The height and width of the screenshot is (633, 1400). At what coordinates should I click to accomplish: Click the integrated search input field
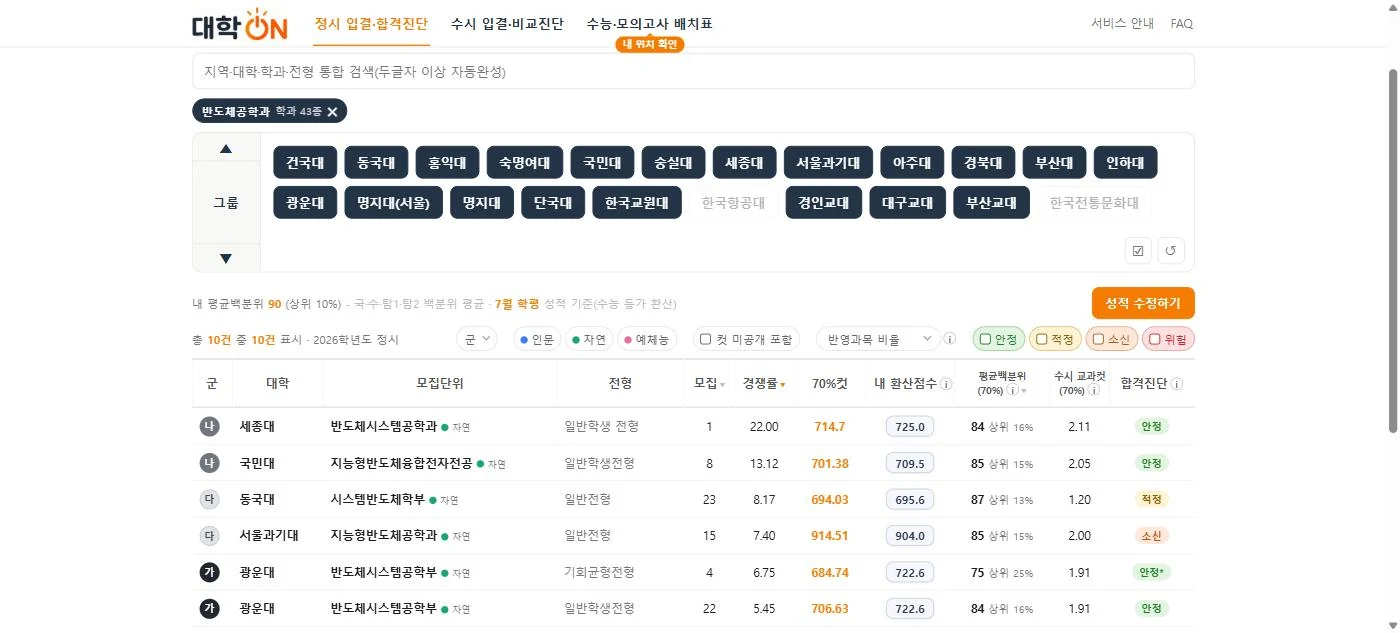pyautogui.click(x=693, y=72)
